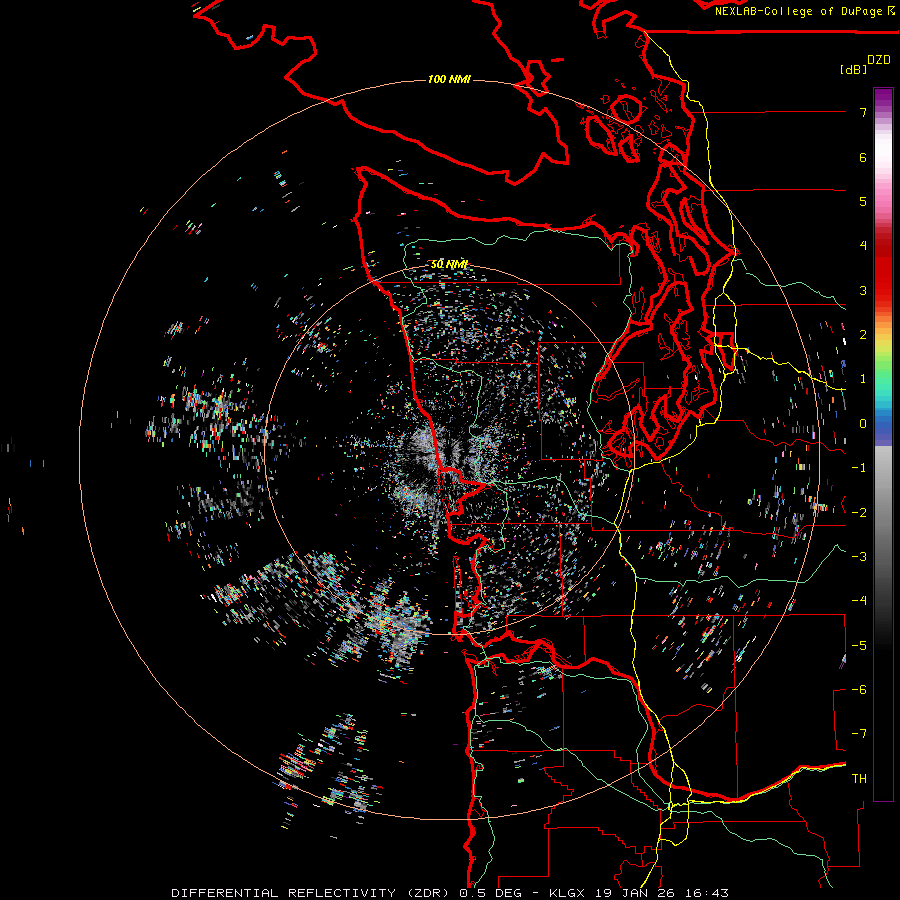Select the -1 scale label

pyautogui.click(x=859, y=468)
